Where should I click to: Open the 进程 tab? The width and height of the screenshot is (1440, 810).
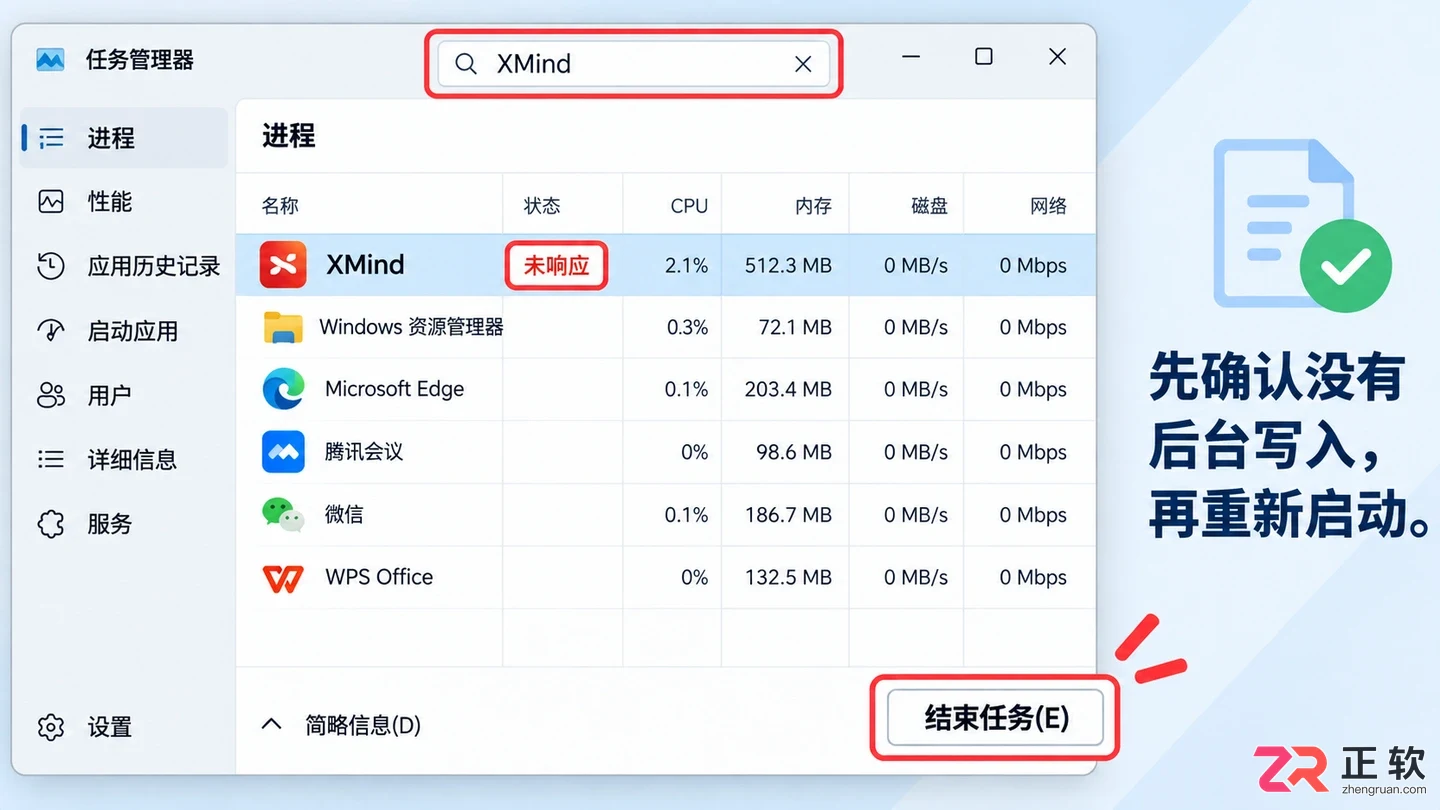[x=126, y=137]
